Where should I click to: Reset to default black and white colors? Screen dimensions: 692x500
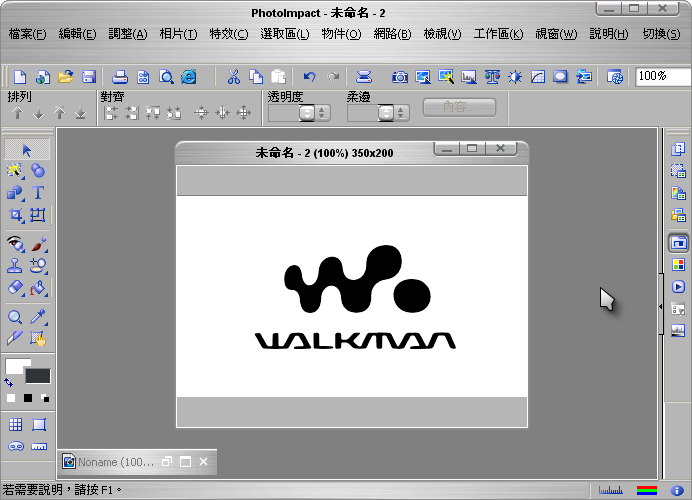point(45,398)
